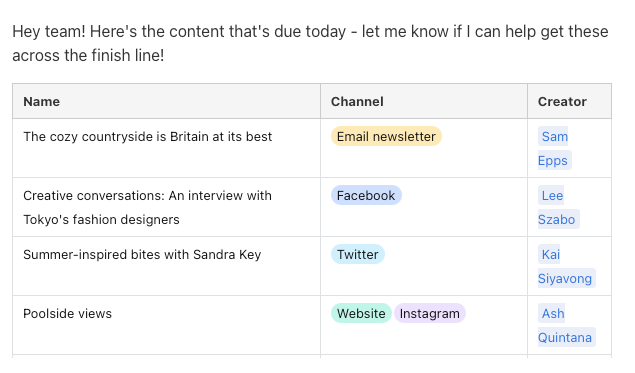Select the Website channel tag

point(361,313)
